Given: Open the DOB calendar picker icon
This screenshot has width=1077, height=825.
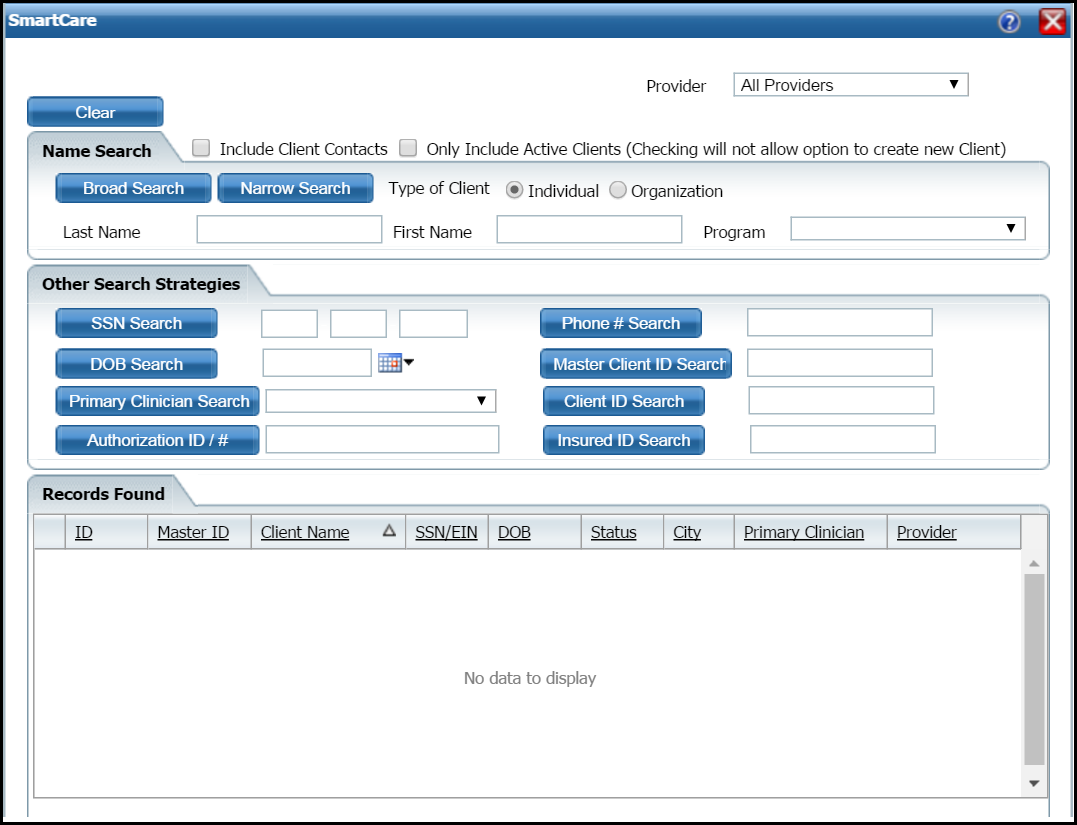Looking at the screenshot, I should coord(390,363).
